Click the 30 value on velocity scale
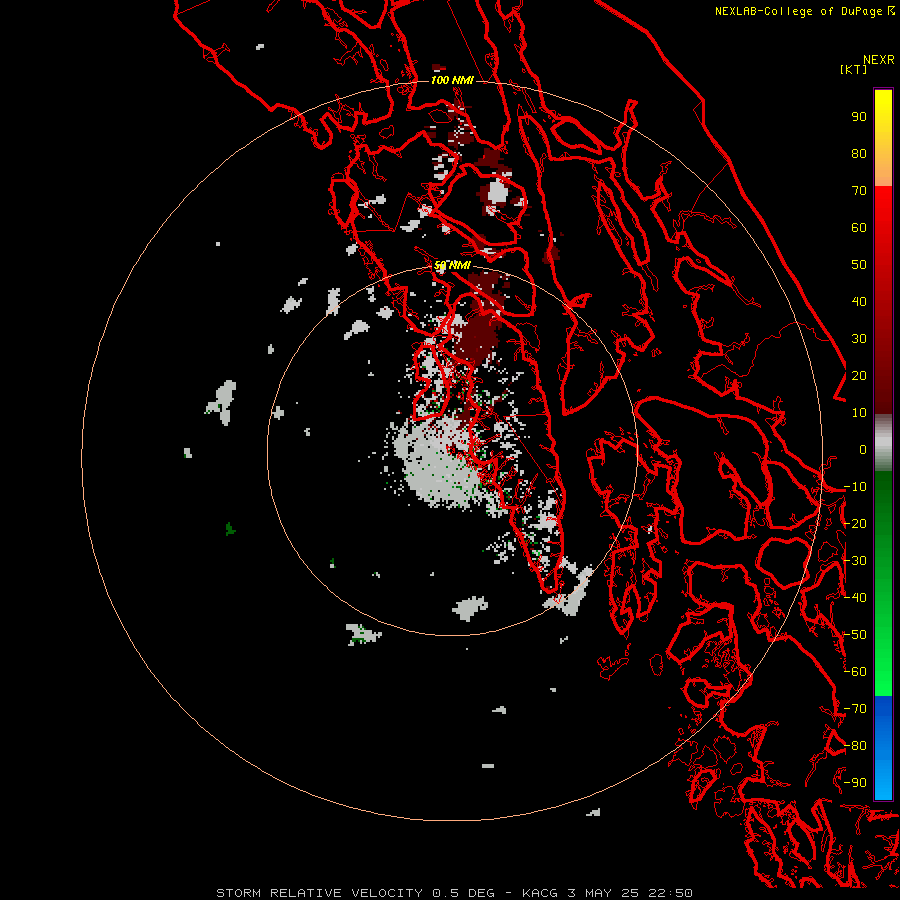 pyautogui.click(x=859, y=339)
